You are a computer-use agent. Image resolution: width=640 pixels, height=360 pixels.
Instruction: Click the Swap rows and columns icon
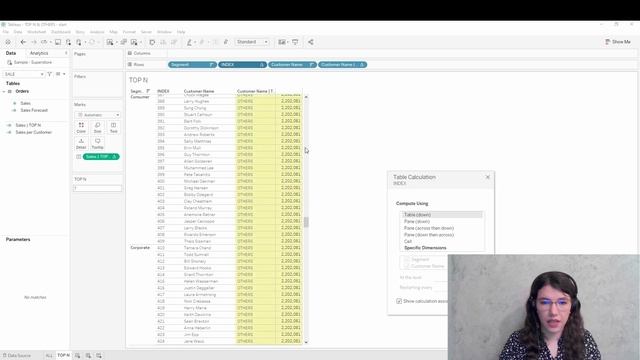152,42
